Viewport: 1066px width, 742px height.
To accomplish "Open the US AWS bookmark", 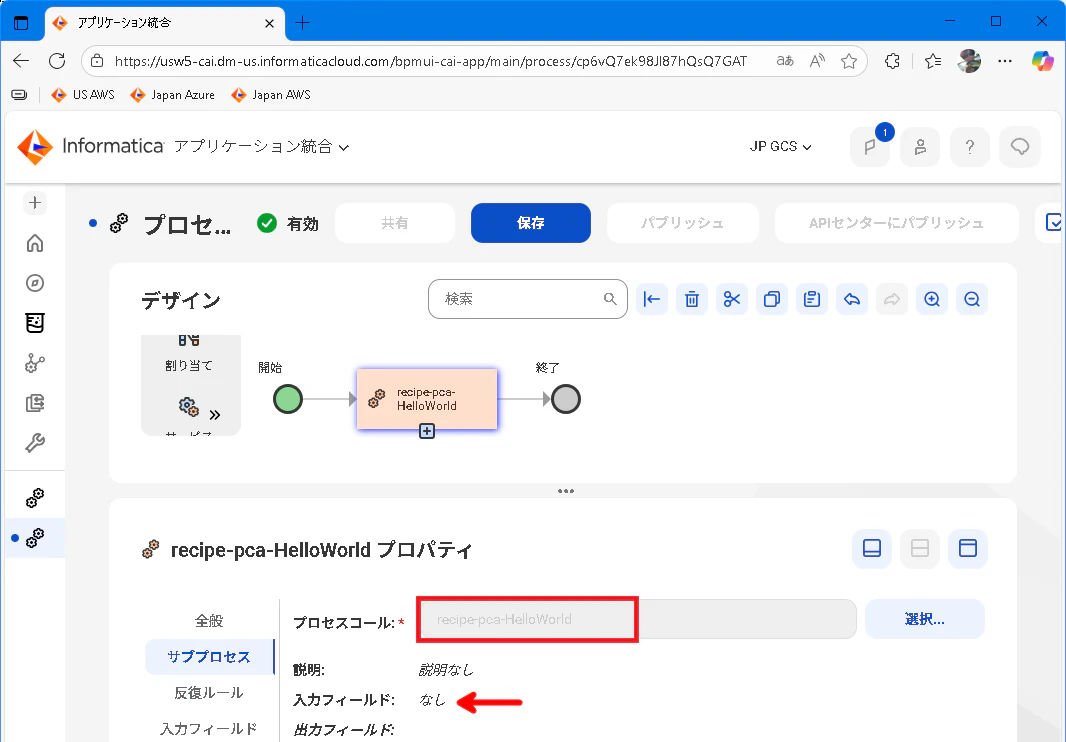I will 83,95.
